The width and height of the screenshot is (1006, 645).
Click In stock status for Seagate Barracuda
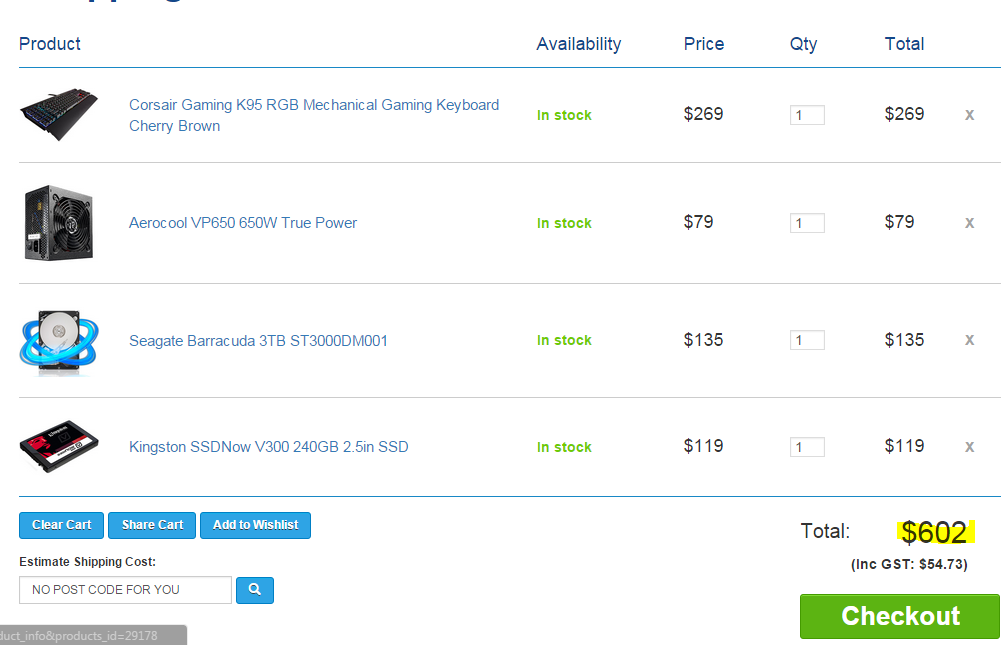click(564, 340)
